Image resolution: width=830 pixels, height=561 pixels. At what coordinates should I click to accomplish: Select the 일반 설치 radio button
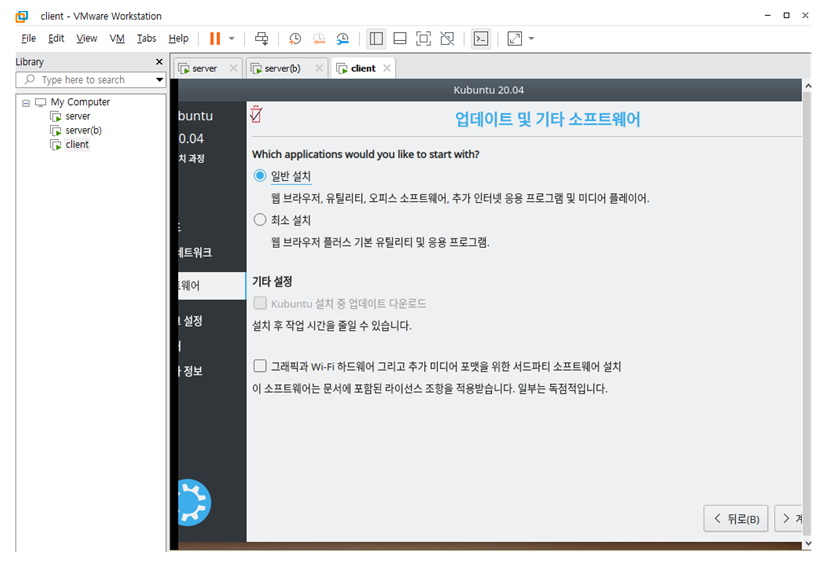[259, 176]
